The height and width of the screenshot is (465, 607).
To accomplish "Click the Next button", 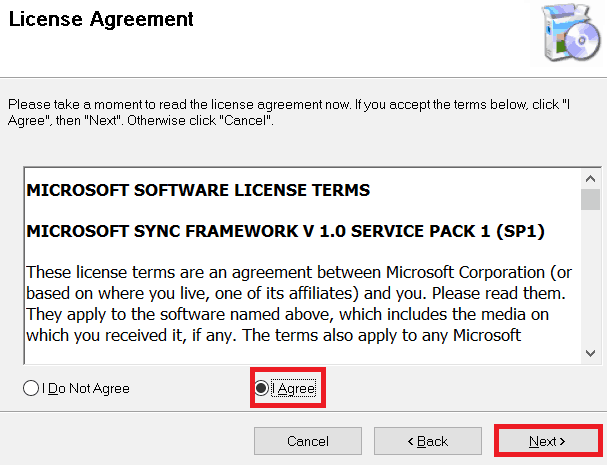I will point(547,441).
